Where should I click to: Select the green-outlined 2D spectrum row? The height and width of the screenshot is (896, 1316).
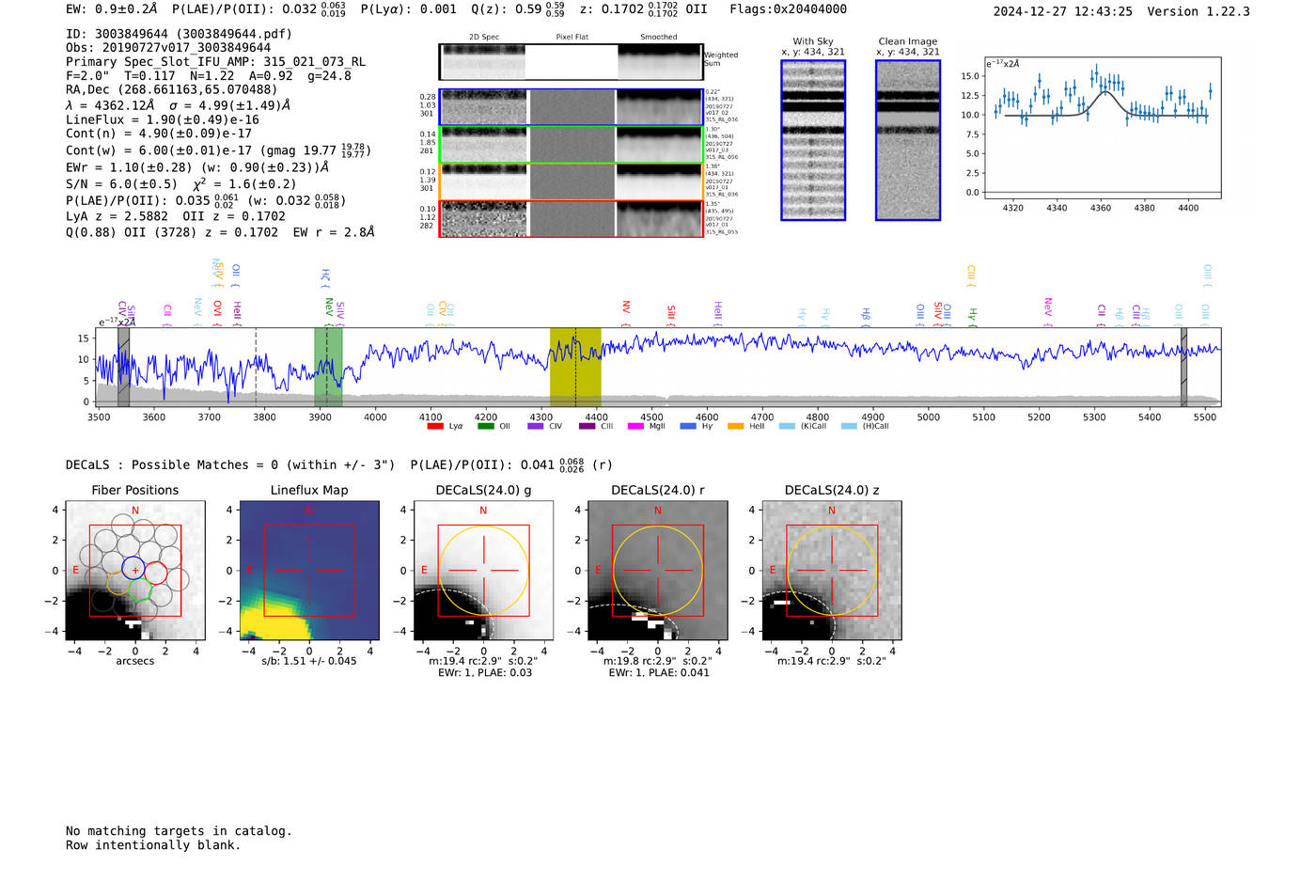point(571,145)
